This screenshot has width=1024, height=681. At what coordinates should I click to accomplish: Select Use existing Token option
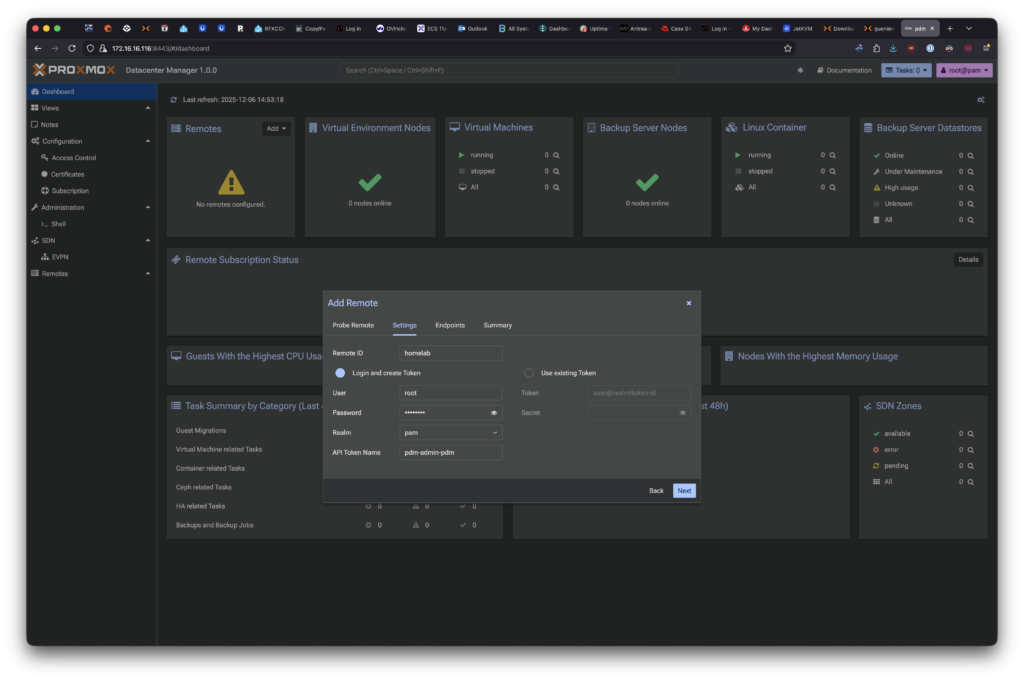529,373
